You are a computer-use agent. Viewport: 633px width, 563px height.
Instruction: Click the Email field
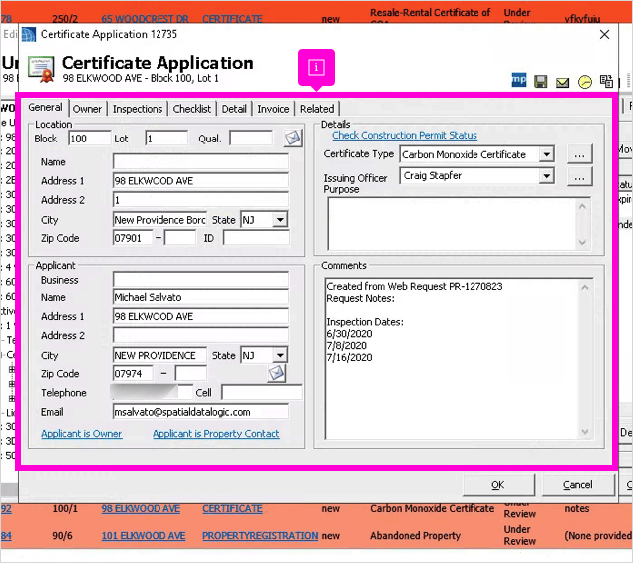coord(201,412)
